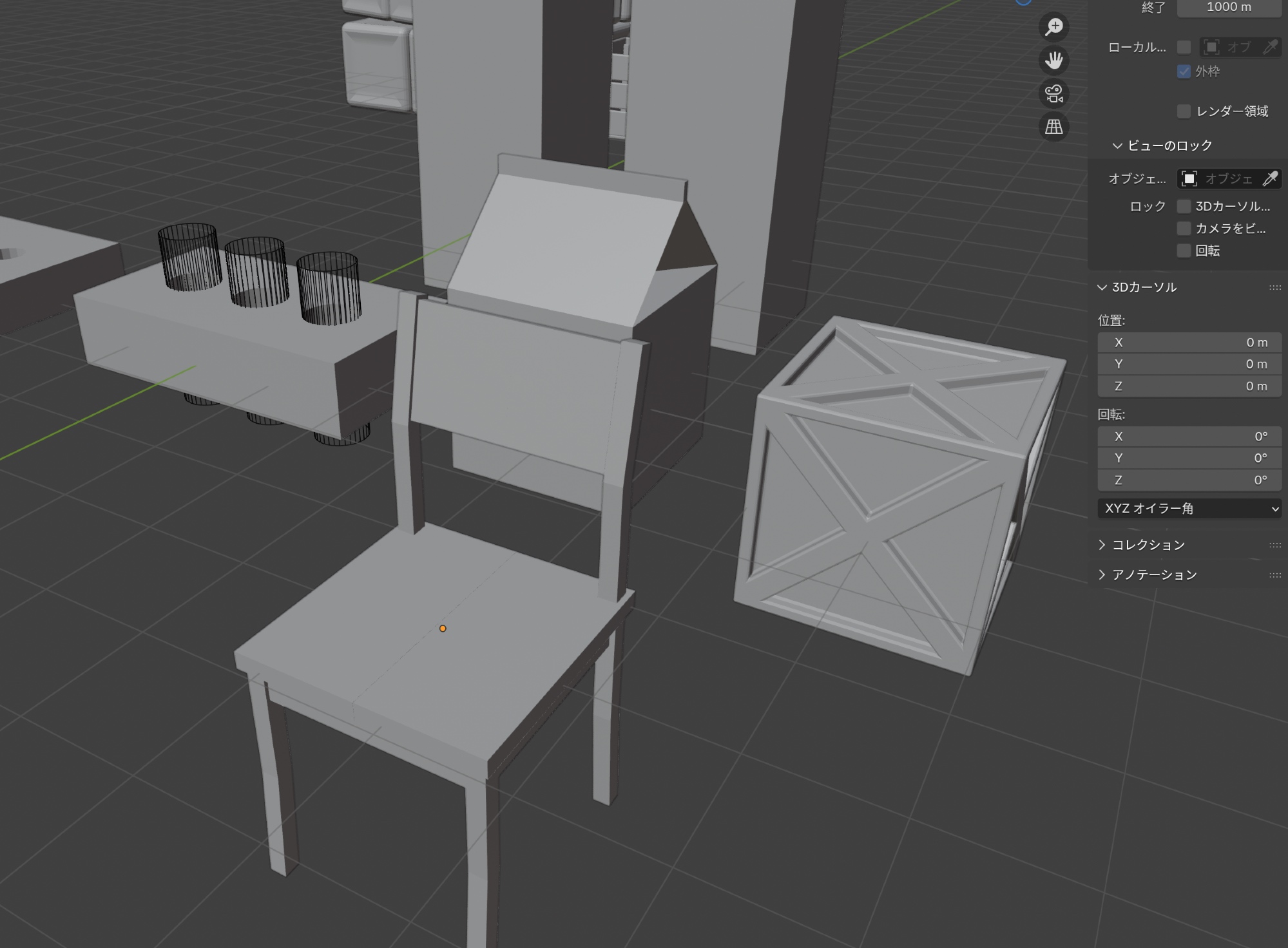Click the 3D cursor 位置 X field
The height and width of the screenshot is (948, 1288).
[x=1189, y=343]
